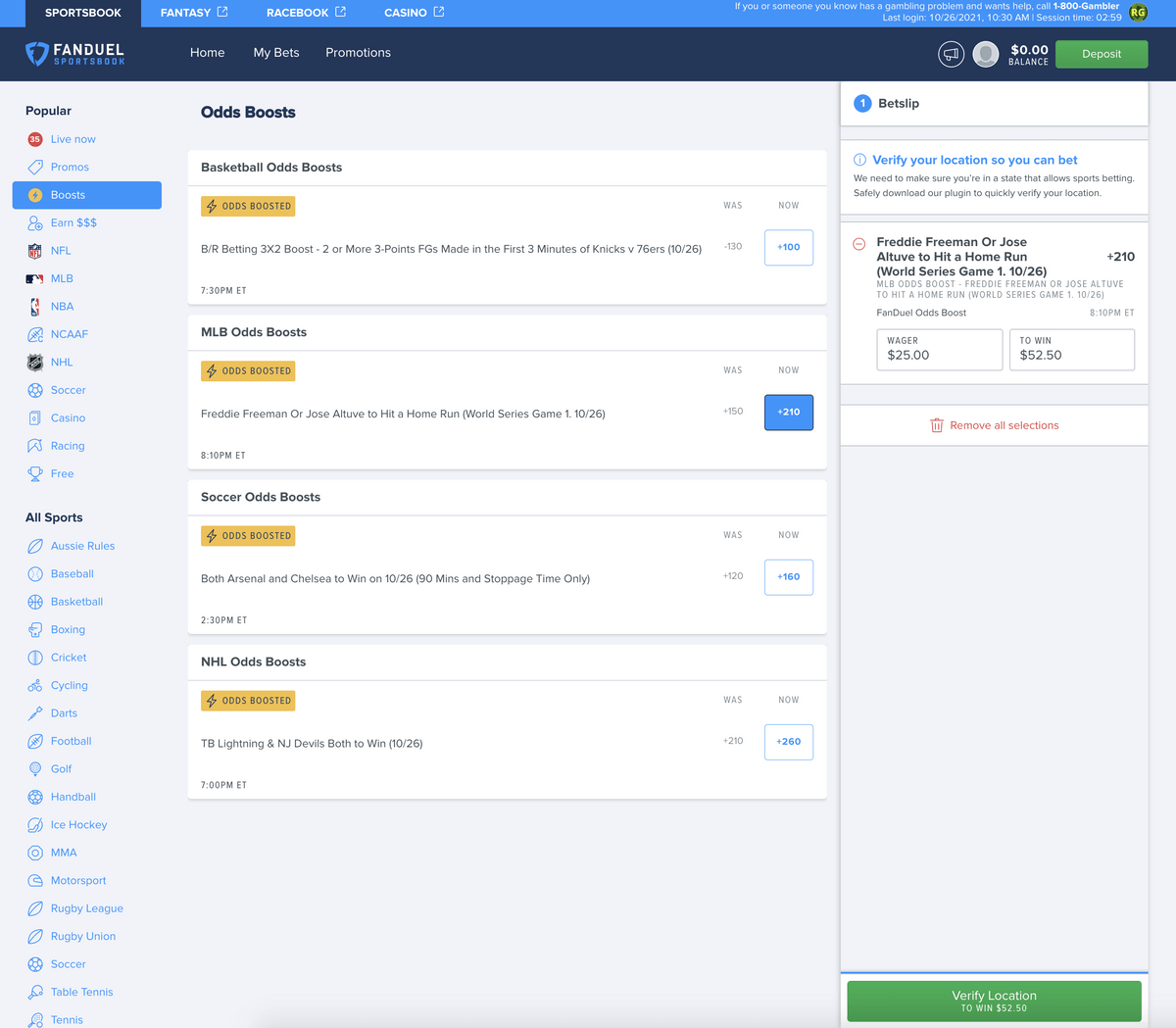
Task: Toggle the +260 Lightning and Devils boost
Action: (788, 742)
